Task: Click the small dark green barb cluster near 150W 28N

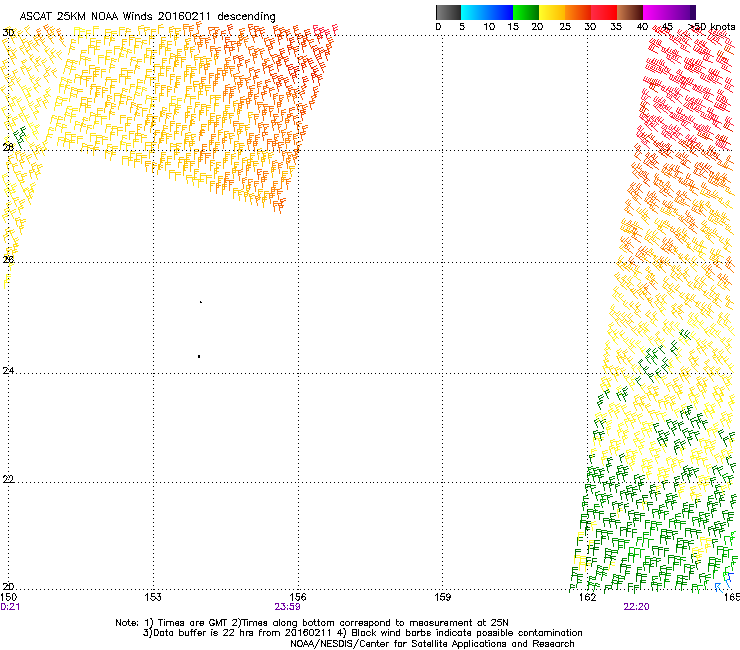Action: (x=20, y=137)
